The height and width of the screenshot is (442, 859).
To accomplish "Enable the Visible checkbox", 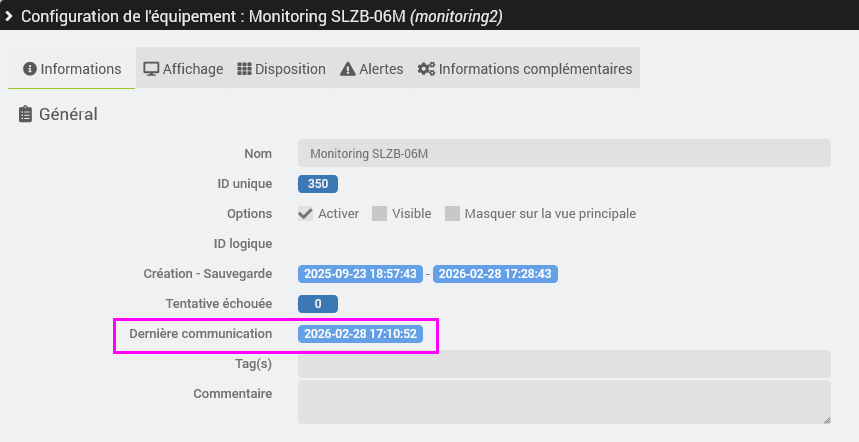I will pos(380,213).
